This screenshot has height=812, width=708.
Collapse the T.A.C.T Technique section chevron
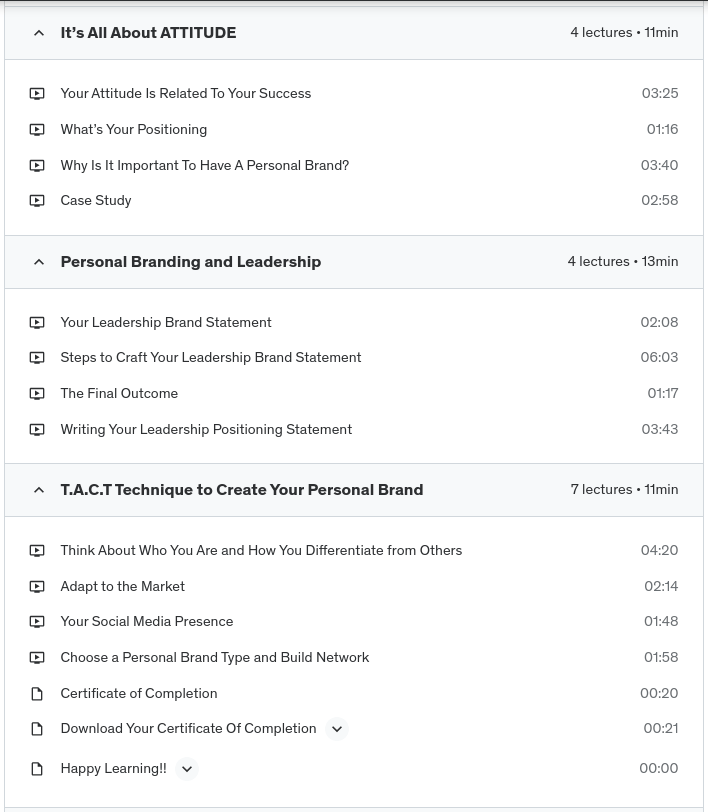(x=39, y=490)
